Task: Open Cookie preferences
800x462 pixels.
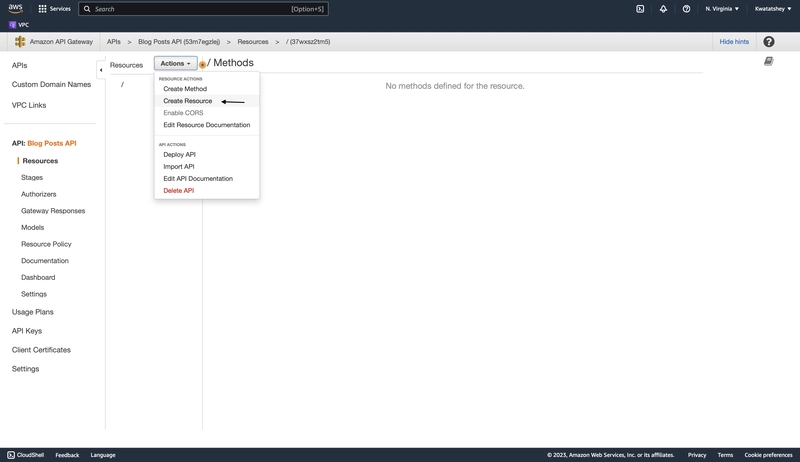Action: tap(768, 455)
